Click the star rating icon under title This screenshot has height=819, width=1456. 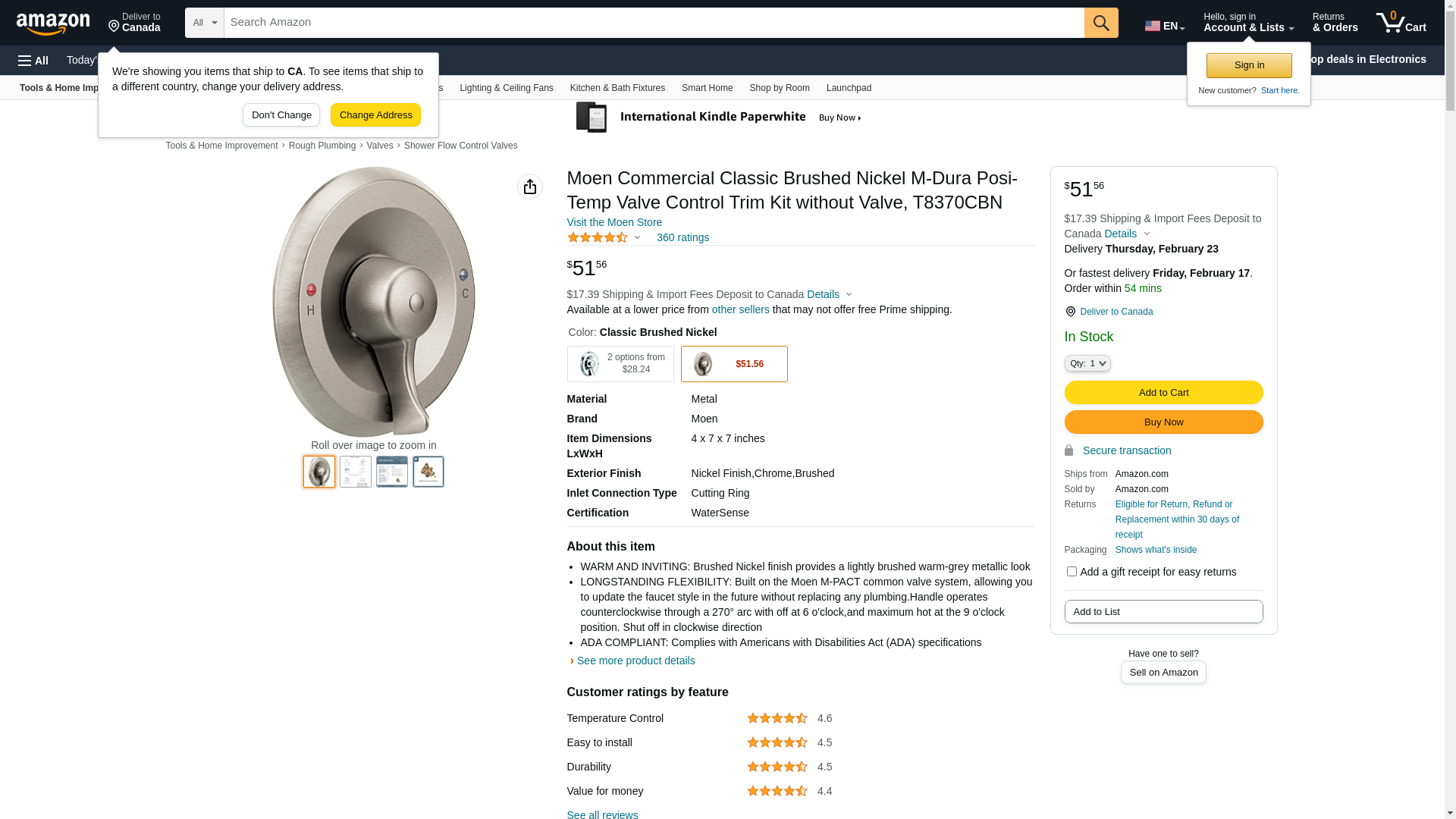click(598, 238)
